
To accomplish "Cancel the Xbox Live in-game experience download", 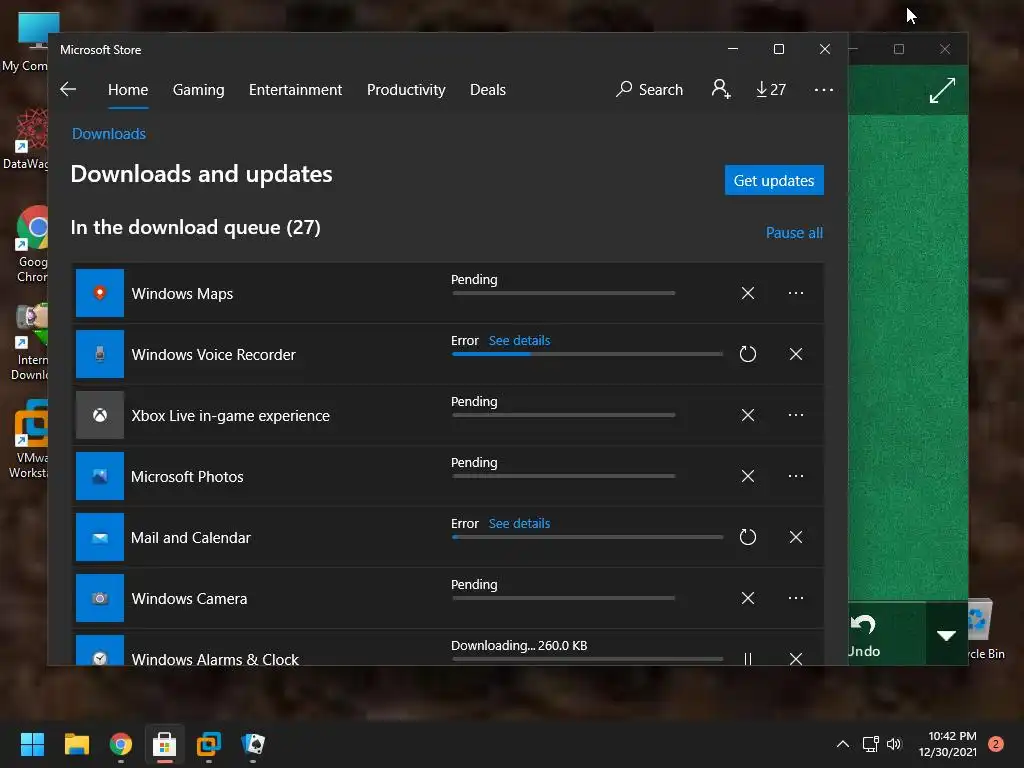I will click(748, 415).
